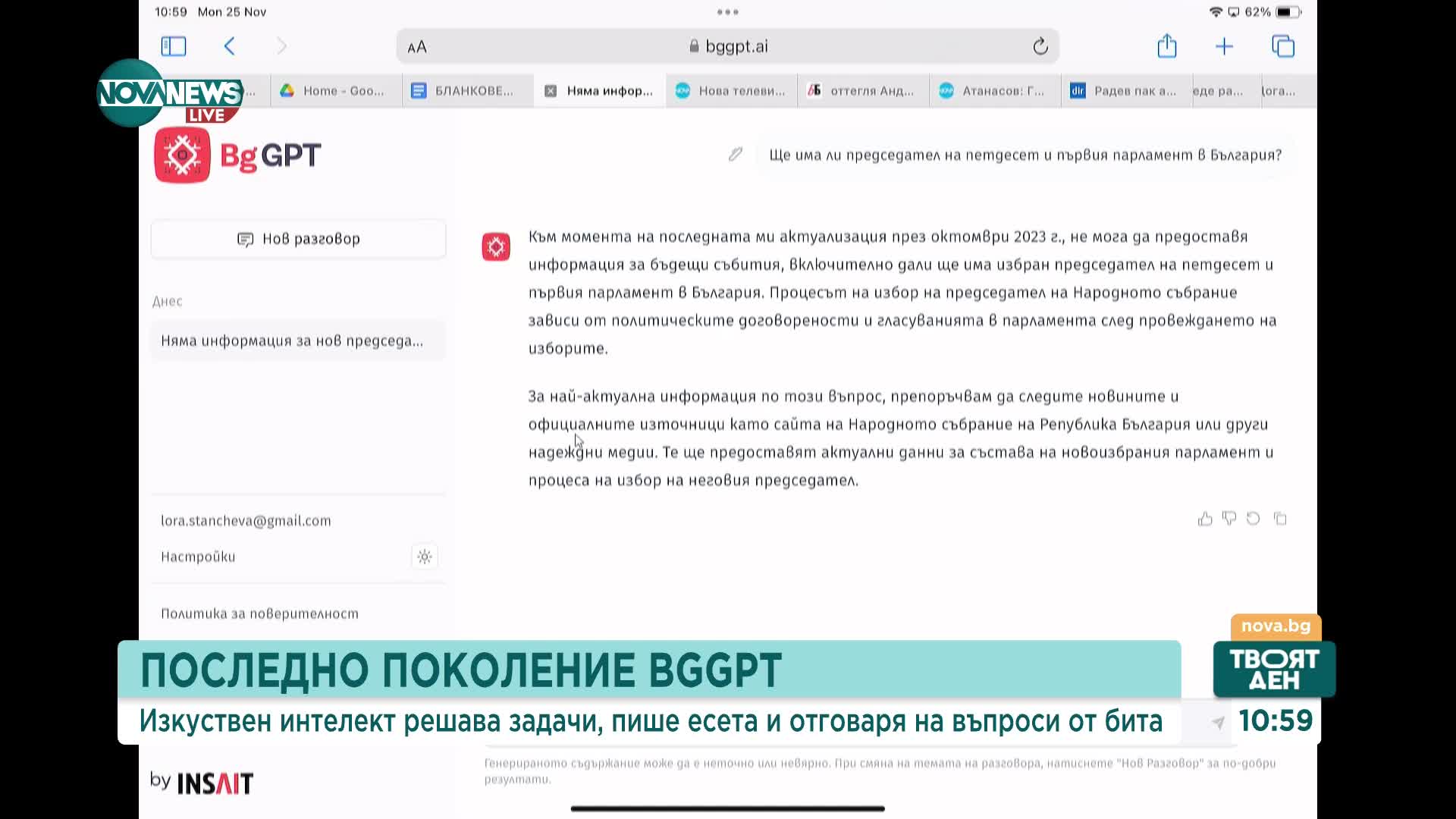The height and width of the screenshot is (819, 1456).
Task: Click the 10:59 clock in status bar
Action: [x=171, y=12]
